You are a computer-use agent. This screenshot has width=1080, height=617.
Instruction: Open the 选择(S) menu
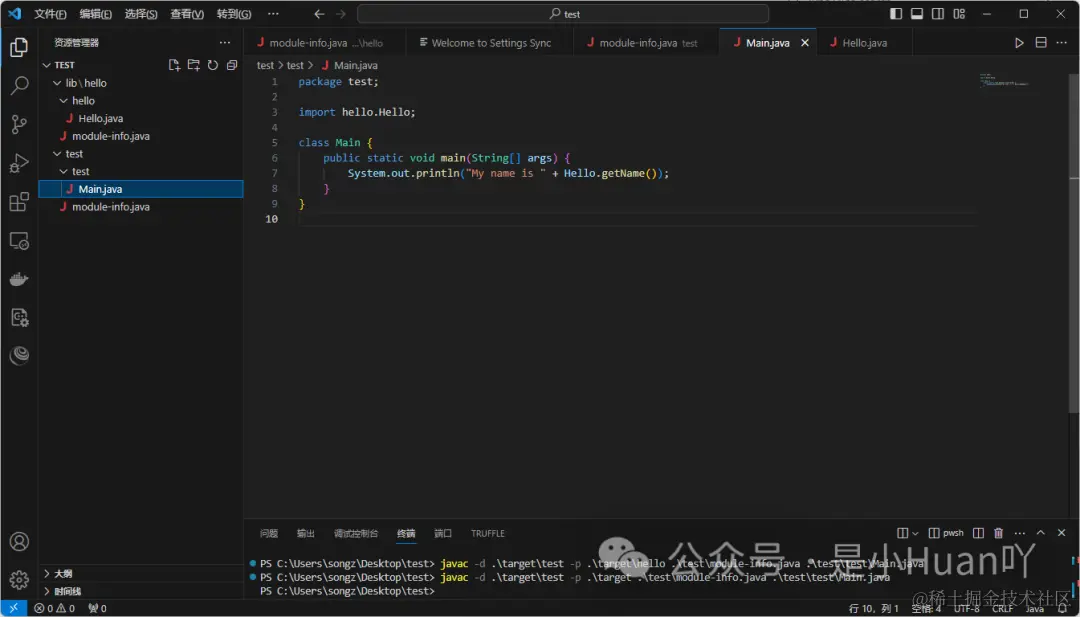click(x=141, y=14)
